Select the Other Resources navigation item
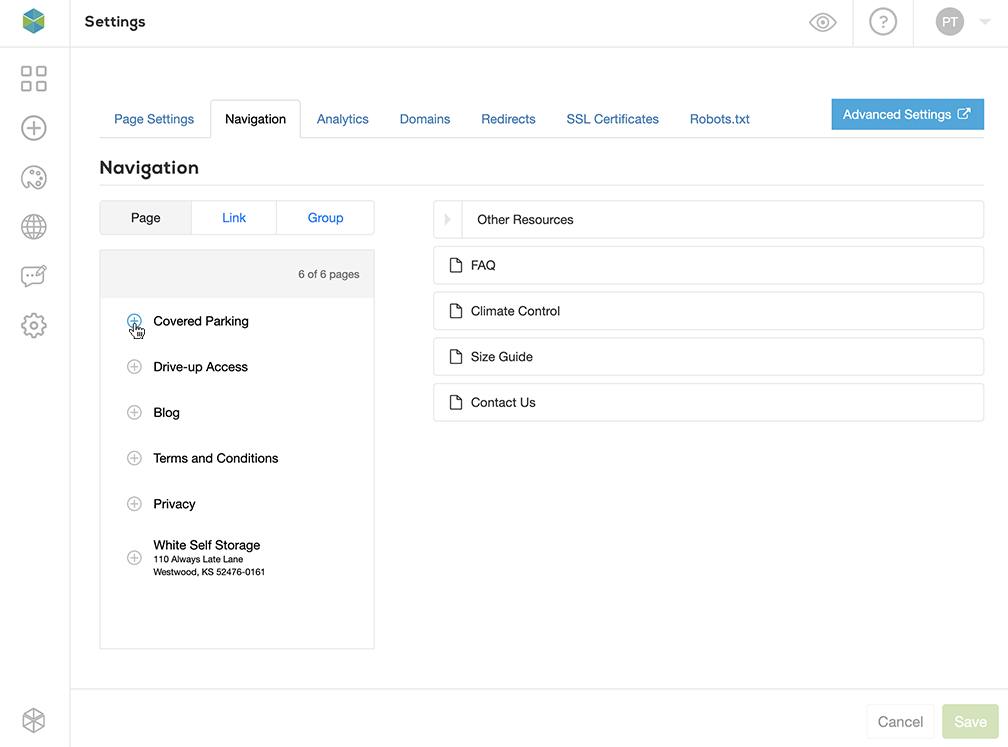1008x747 pixels. pos(708,219)
